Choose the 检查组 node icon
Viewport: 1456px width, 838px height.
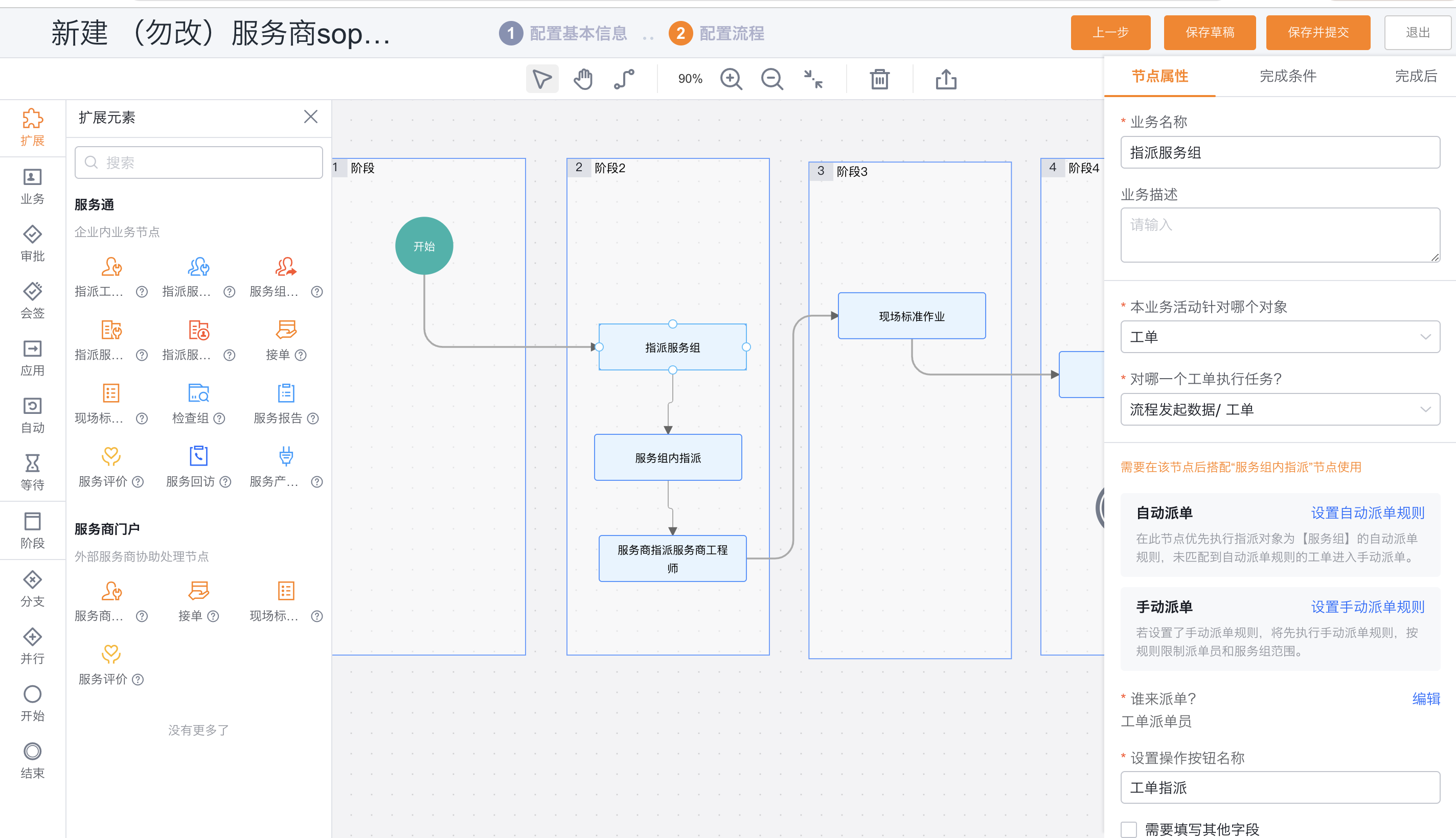[x=199, y=393]
